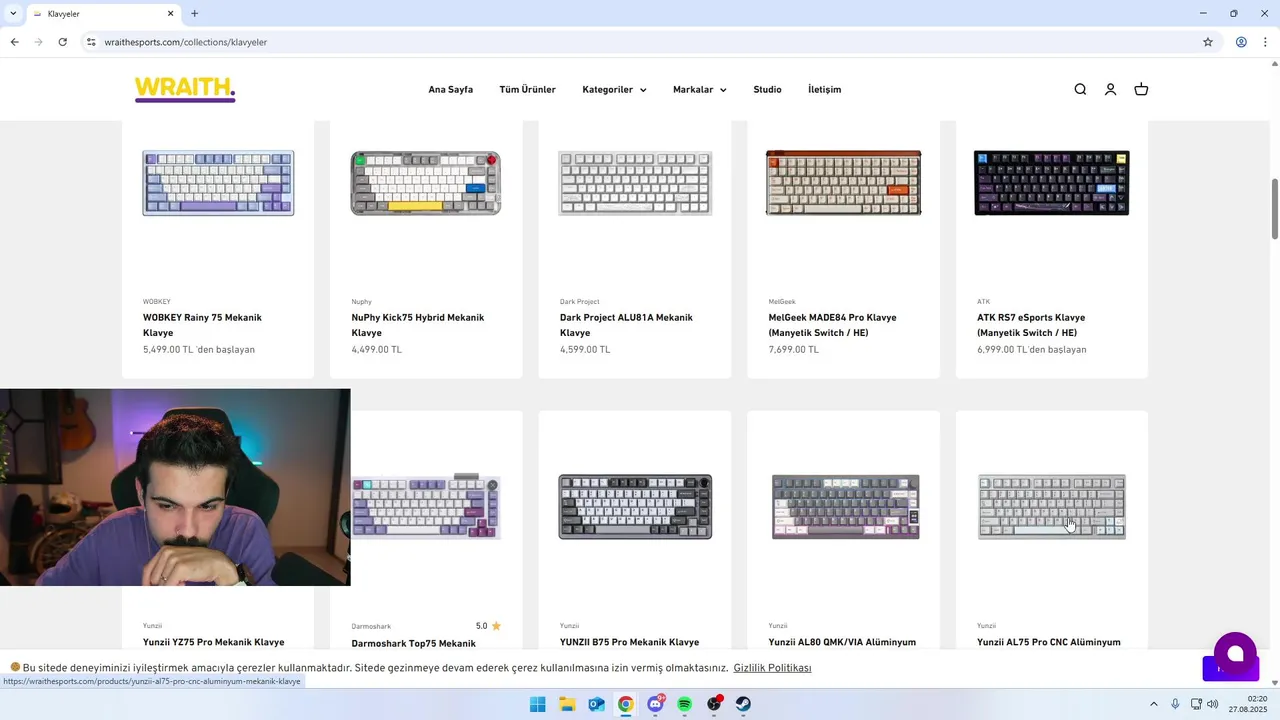
Task: Open the Studio menu item
Action: coord(767,89)
